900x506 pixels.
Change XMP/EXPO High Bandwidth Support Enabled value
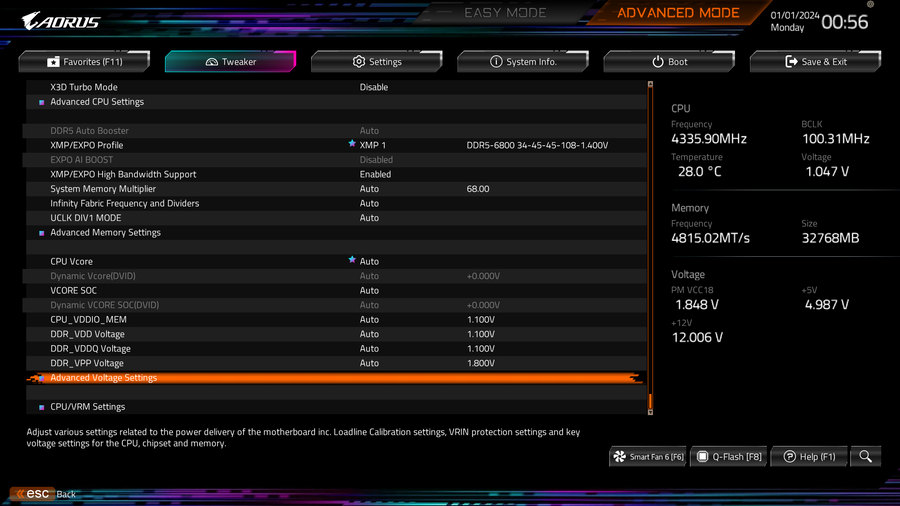click(375, 174)
